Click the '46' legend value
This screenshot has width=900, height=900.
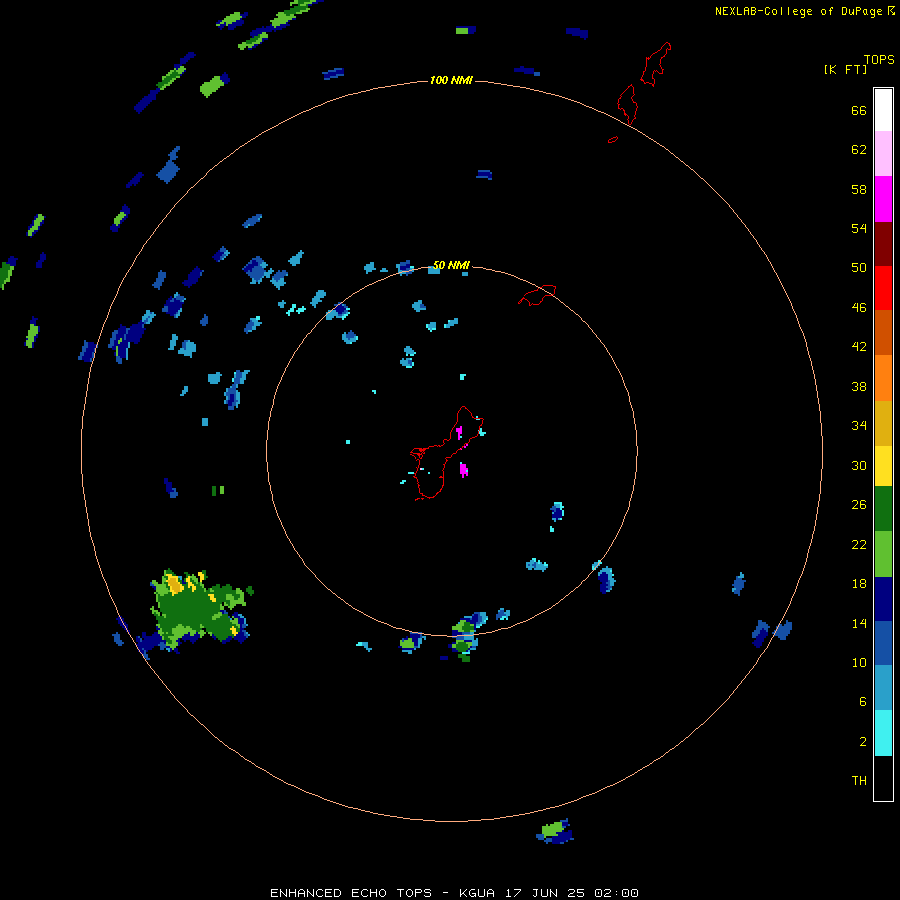pos(859,308)
